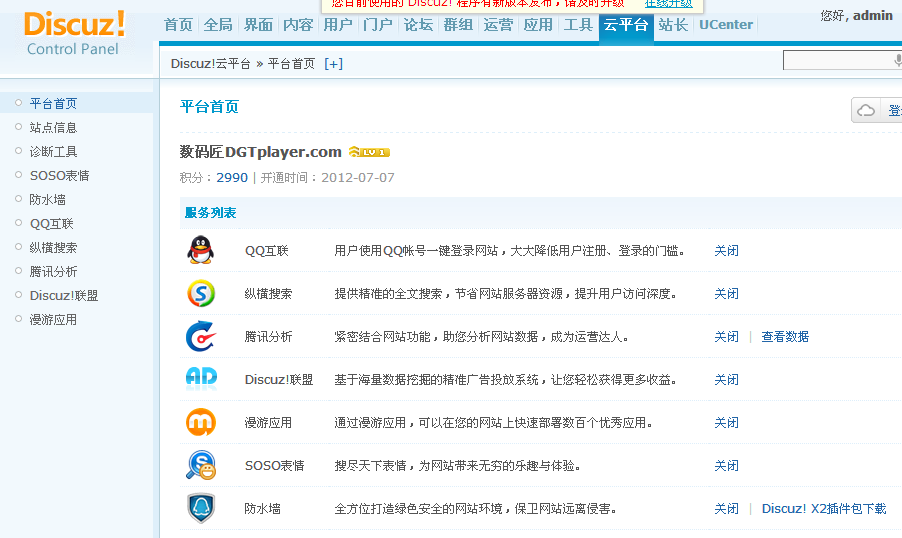902x538 pixels.
Task: Click the 漫游应用 orange m icon
Action: (201, 422)
